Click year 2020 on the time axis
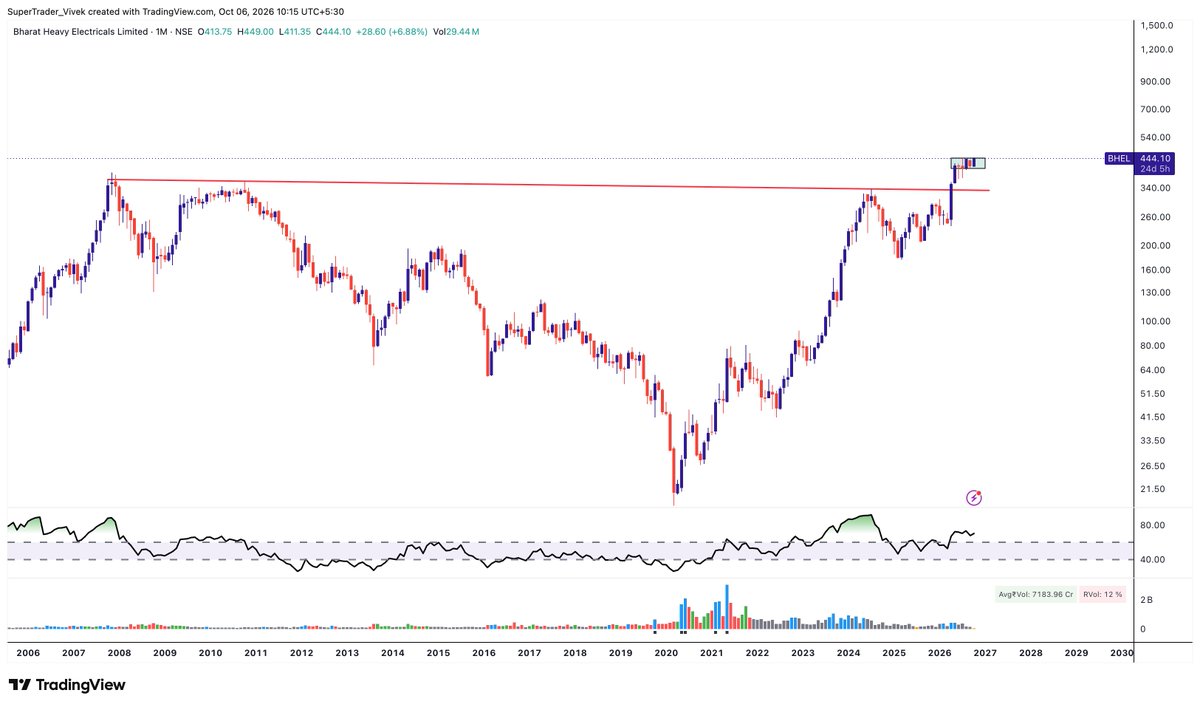The image size is (1200, 707). 666,653
